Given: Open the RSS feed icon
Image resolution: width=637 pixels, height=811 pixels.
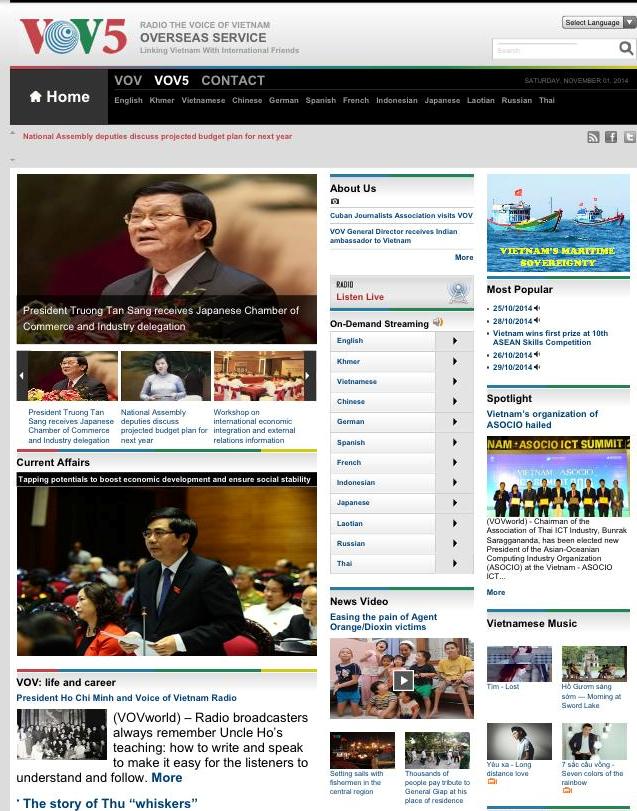Looking at the screenshot, I should pyautogui.click(x=593, y=137).
